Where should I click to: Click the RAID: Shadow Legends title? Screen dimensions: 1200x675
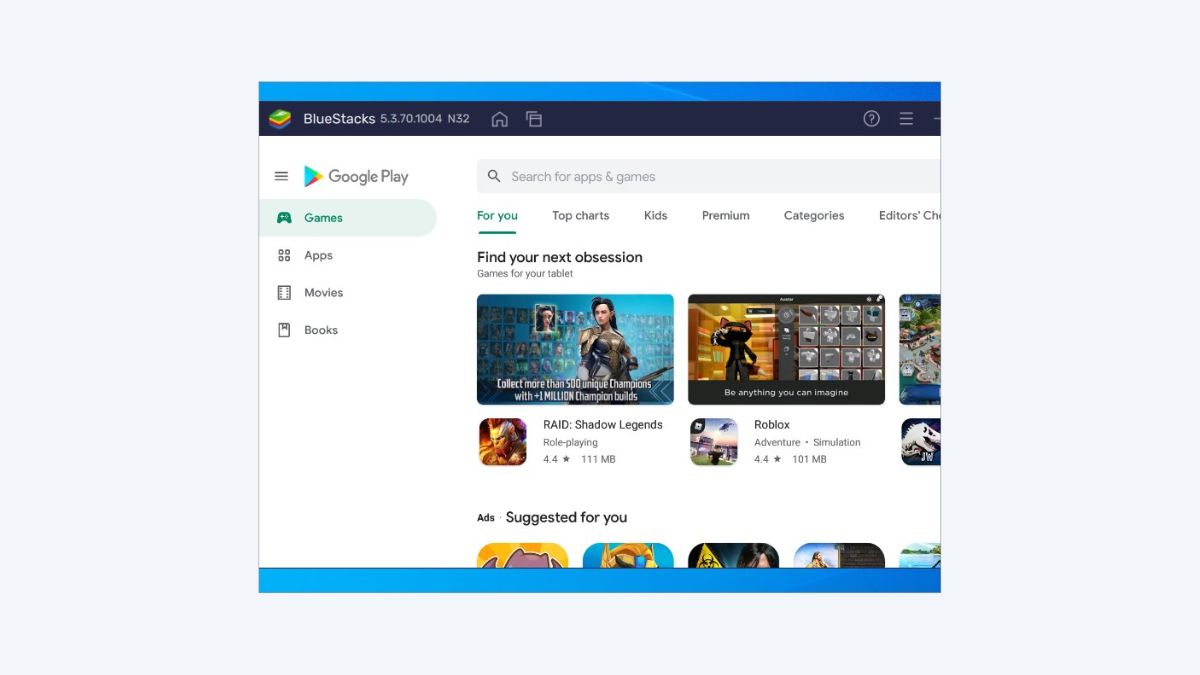pos(603,425)
